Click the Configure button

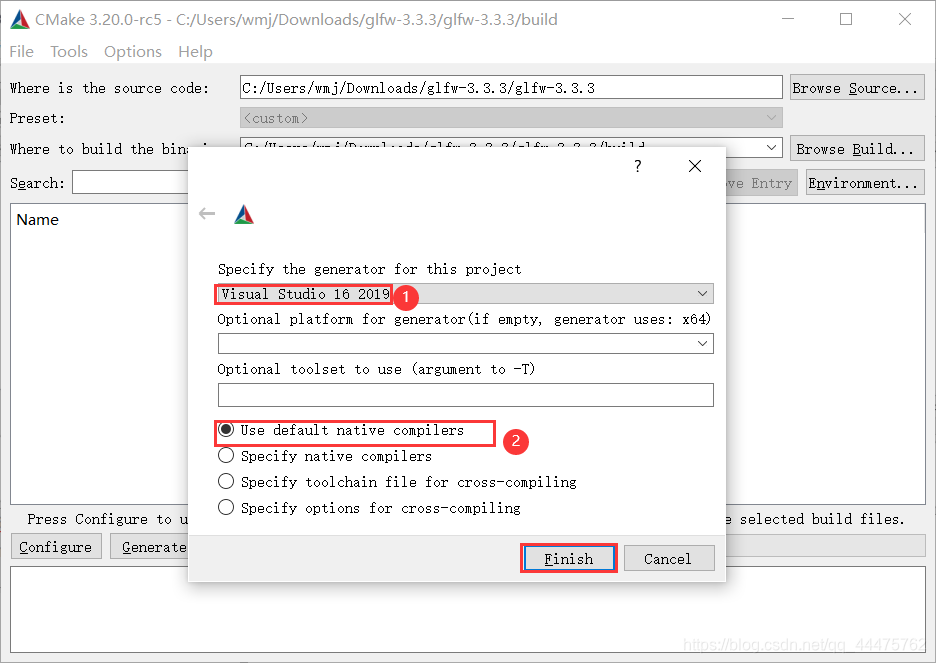(x=56, y=547)
